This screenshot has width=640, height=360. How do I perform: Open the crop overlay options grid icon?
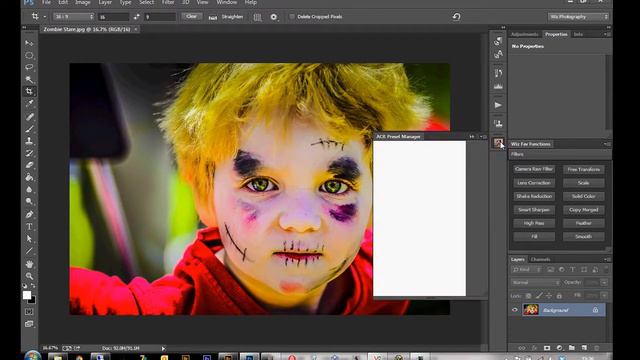[x=257, y=17]
